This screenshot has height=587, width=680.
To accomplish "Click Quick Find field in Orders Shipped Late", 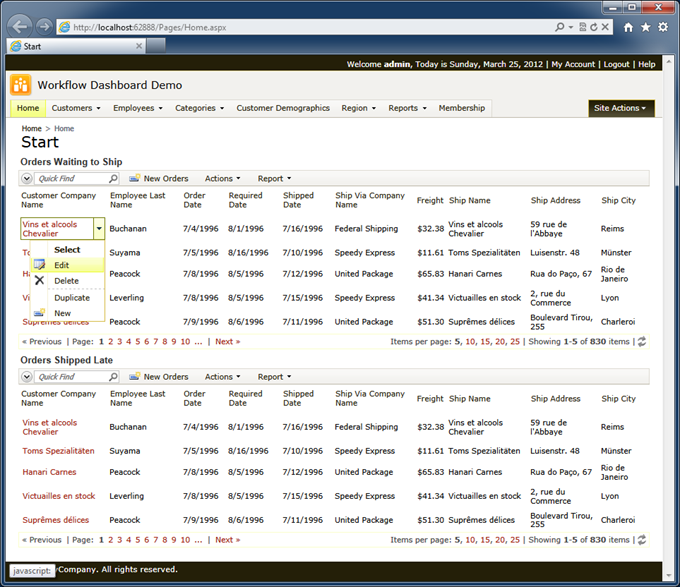I will [x=72, y=376].
